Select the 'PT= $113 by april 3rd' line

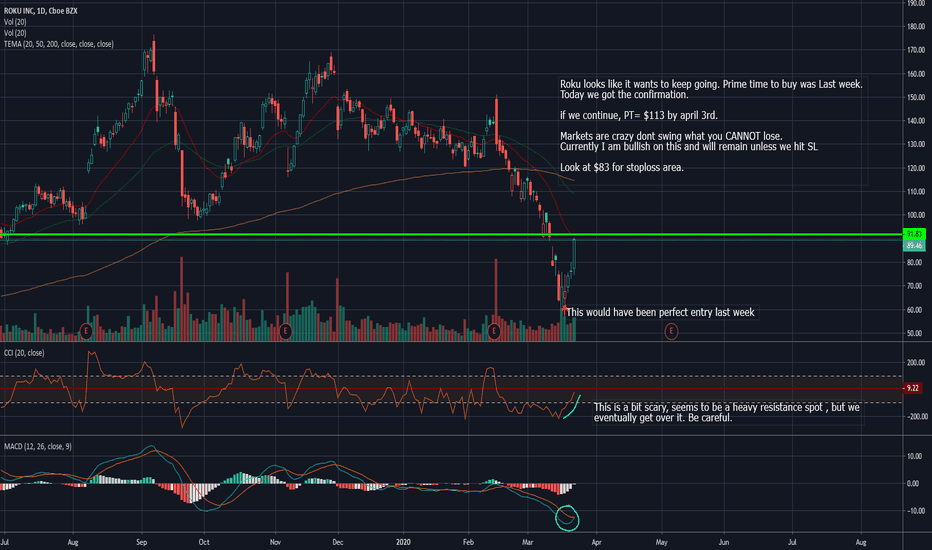639,115
